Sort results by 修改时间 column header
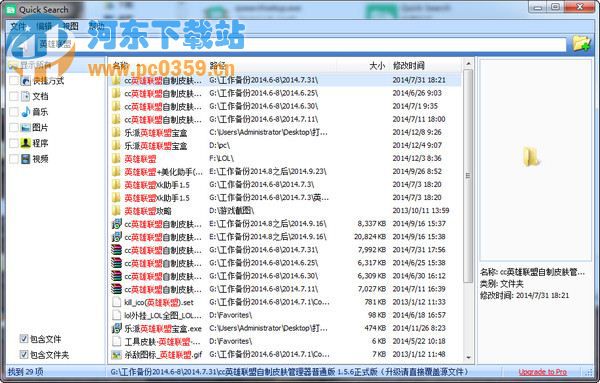Image resolution: width=600 pixels, height=383 pixels. click(409, 65)
